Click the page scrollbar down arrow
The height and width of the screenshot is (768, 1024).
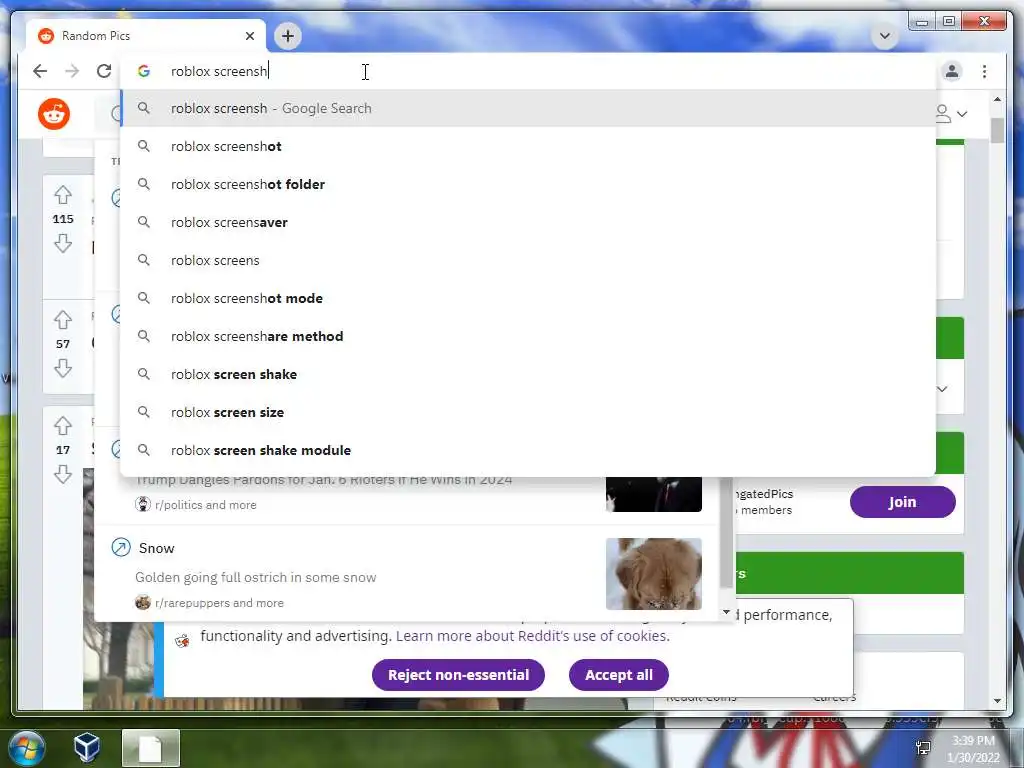[997, 701]
